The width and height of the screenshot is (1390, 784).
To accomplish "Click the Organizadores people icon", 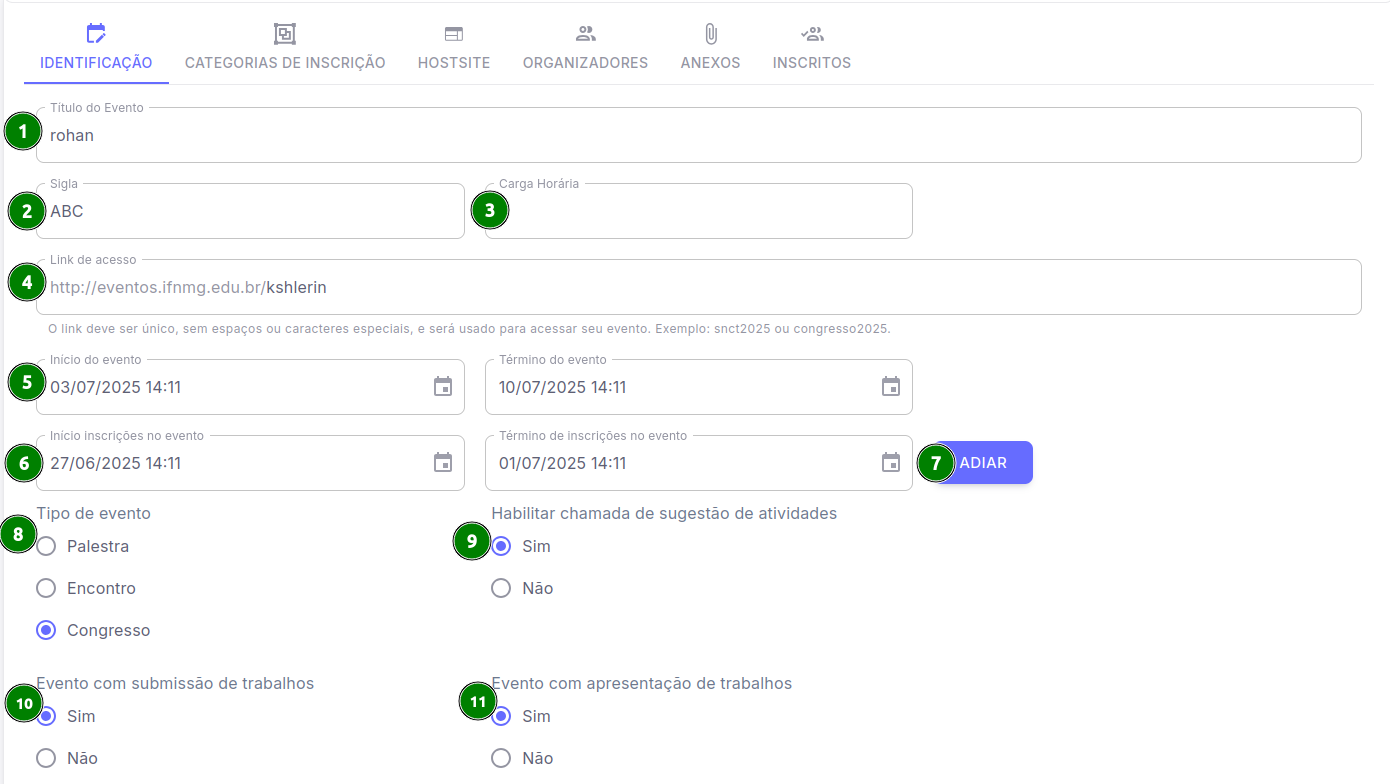I will (586, 34).
